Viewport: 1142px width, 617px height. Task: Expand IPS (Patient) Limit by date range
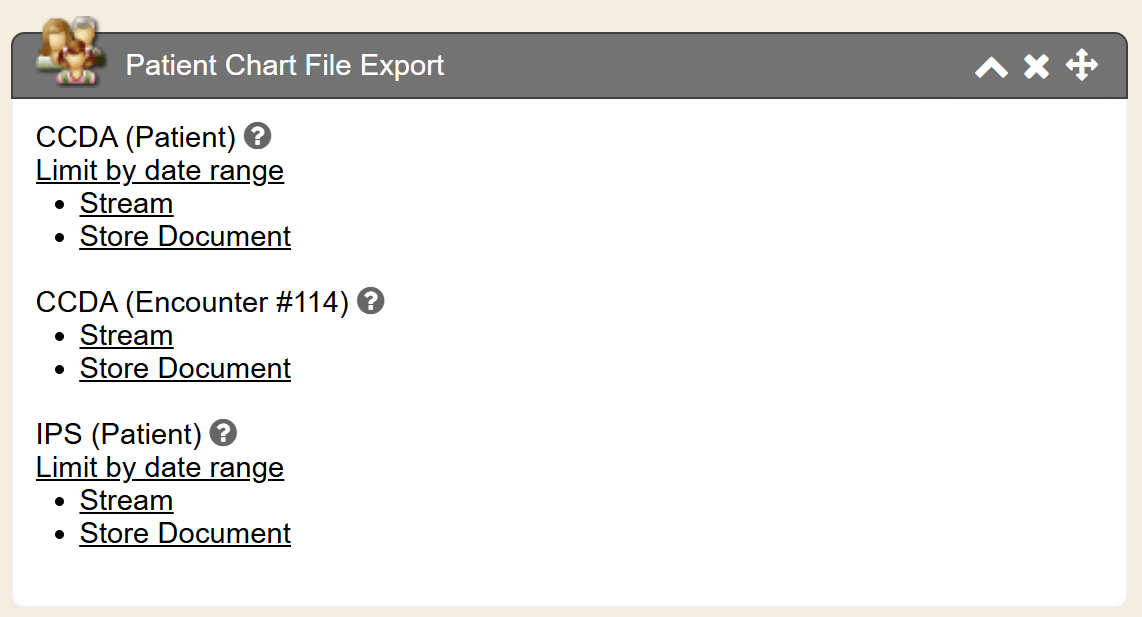point(160,468)
